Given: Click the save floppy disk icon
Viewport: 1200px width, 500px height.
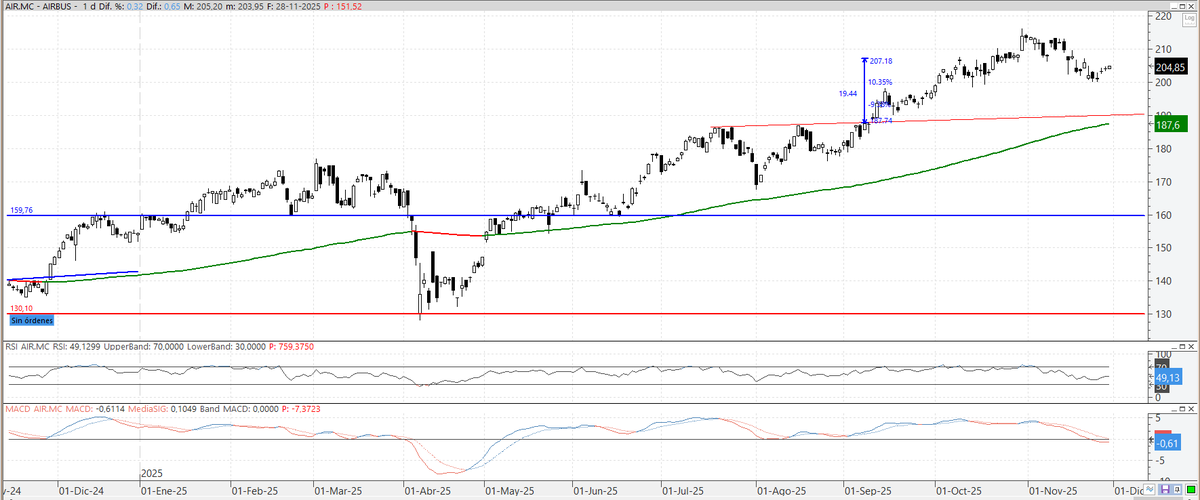Looking at the screenshot, I should (x=1164, y=489).
